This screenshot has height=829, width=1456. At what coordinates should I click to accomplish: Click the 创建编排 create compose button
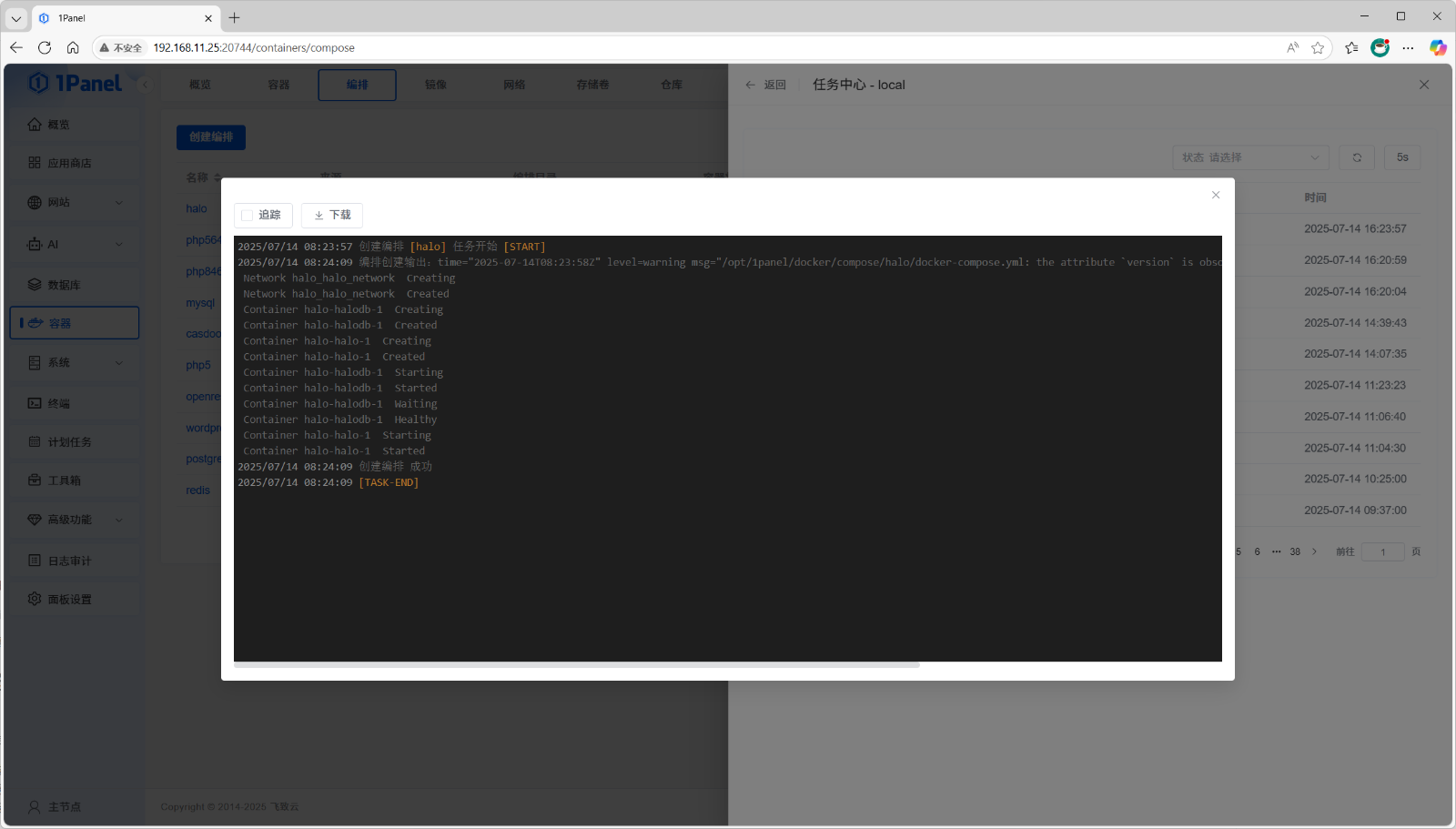pos(210,136)
